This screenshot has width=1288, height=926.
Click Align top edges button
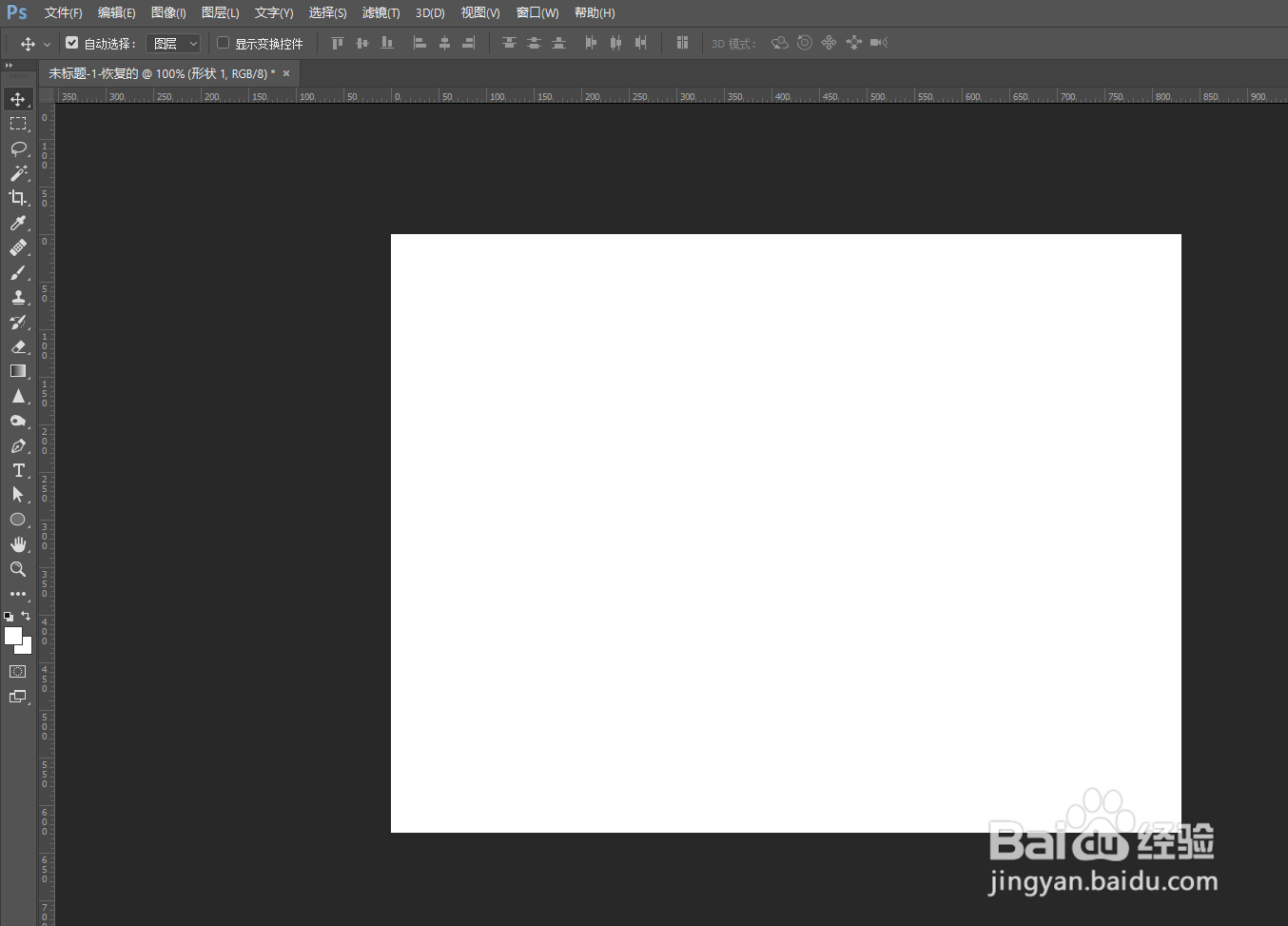(338, 43)
